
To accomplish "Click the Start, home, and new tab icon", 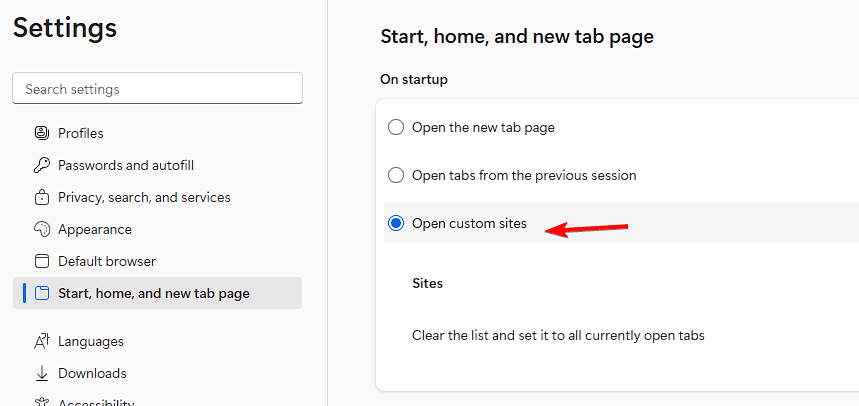I will click(x=41, y=293).
